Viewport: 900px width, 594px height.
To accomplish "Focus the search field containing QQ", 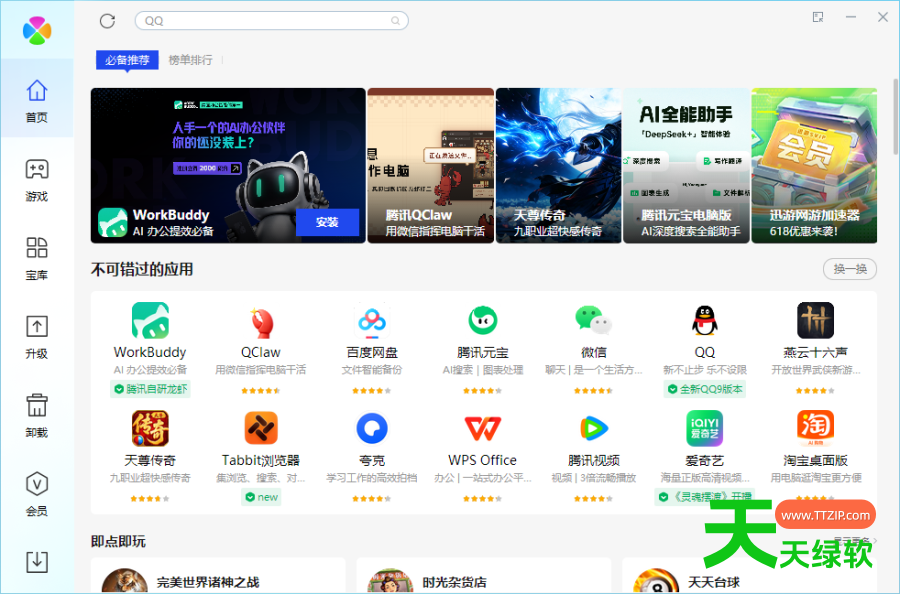I will (271, 21).
